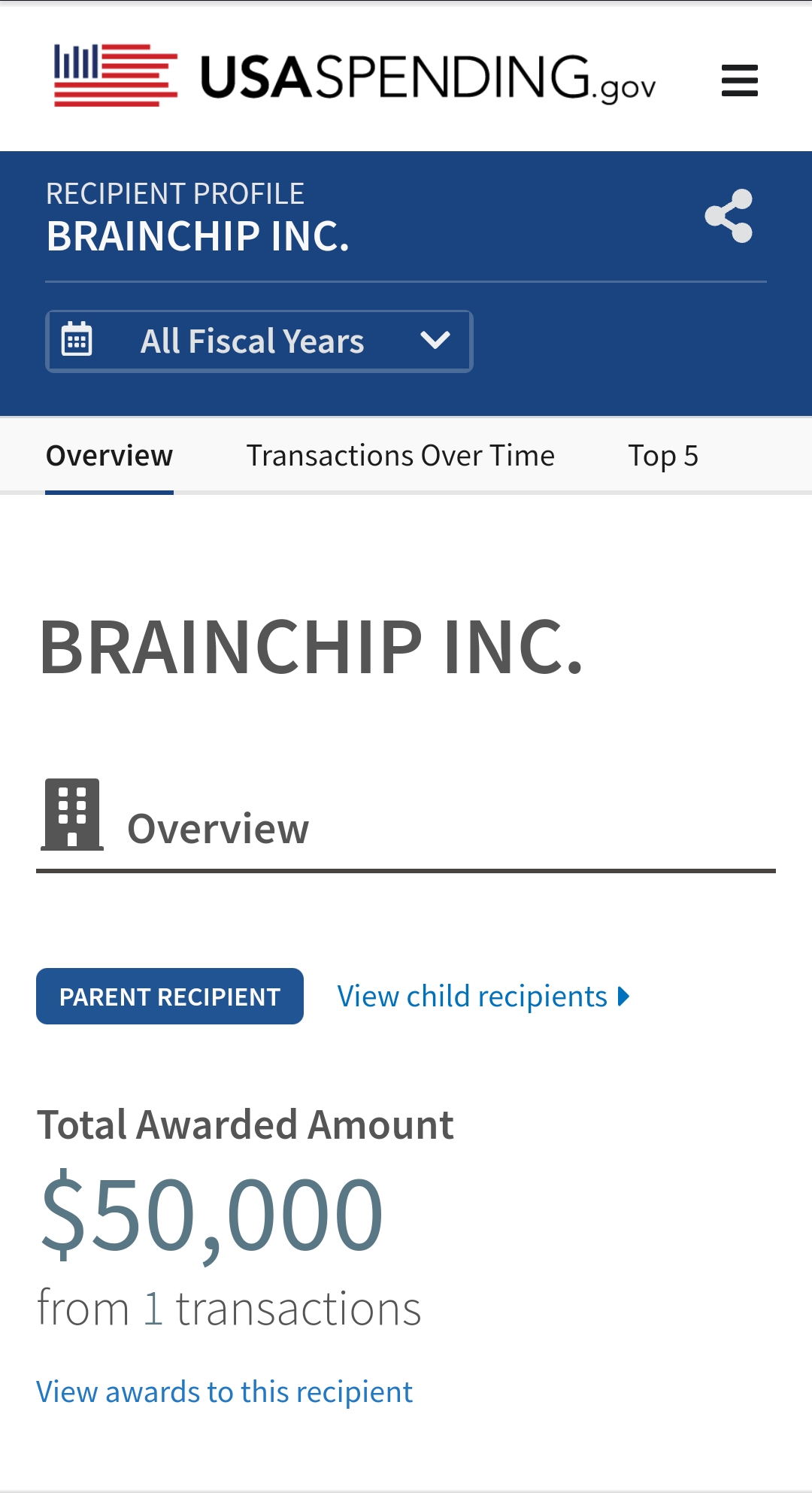This screenshot has width=812, height=1493.
Task: Go to the Top 5 tab
Action: [663, 456]
